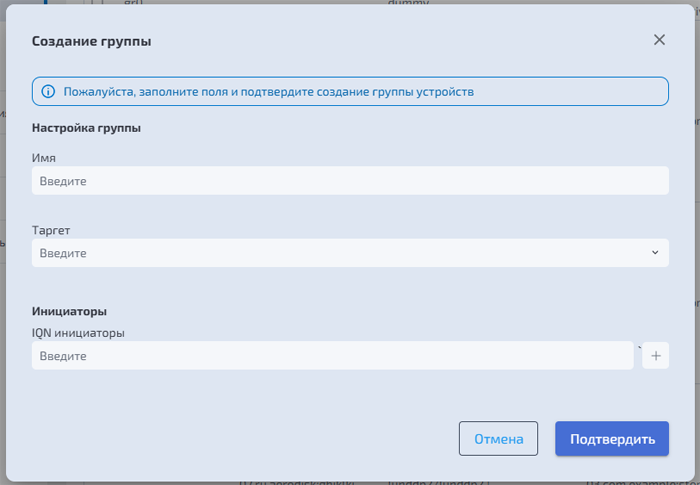Add initiator with the plus button
This screenshot has height=485, width=700.
(655, 355)
